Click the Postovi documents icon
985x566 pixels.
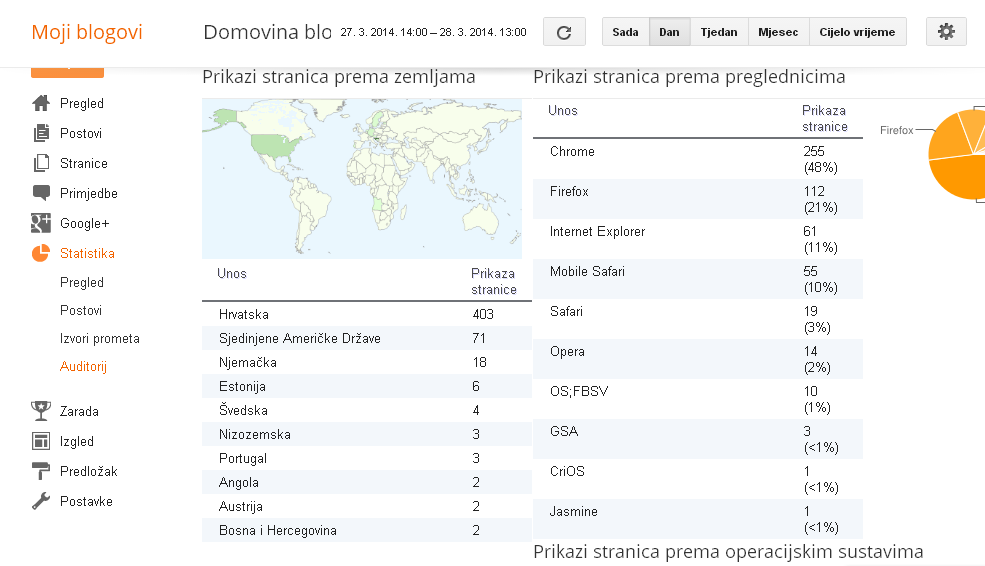tap(41, 133)
